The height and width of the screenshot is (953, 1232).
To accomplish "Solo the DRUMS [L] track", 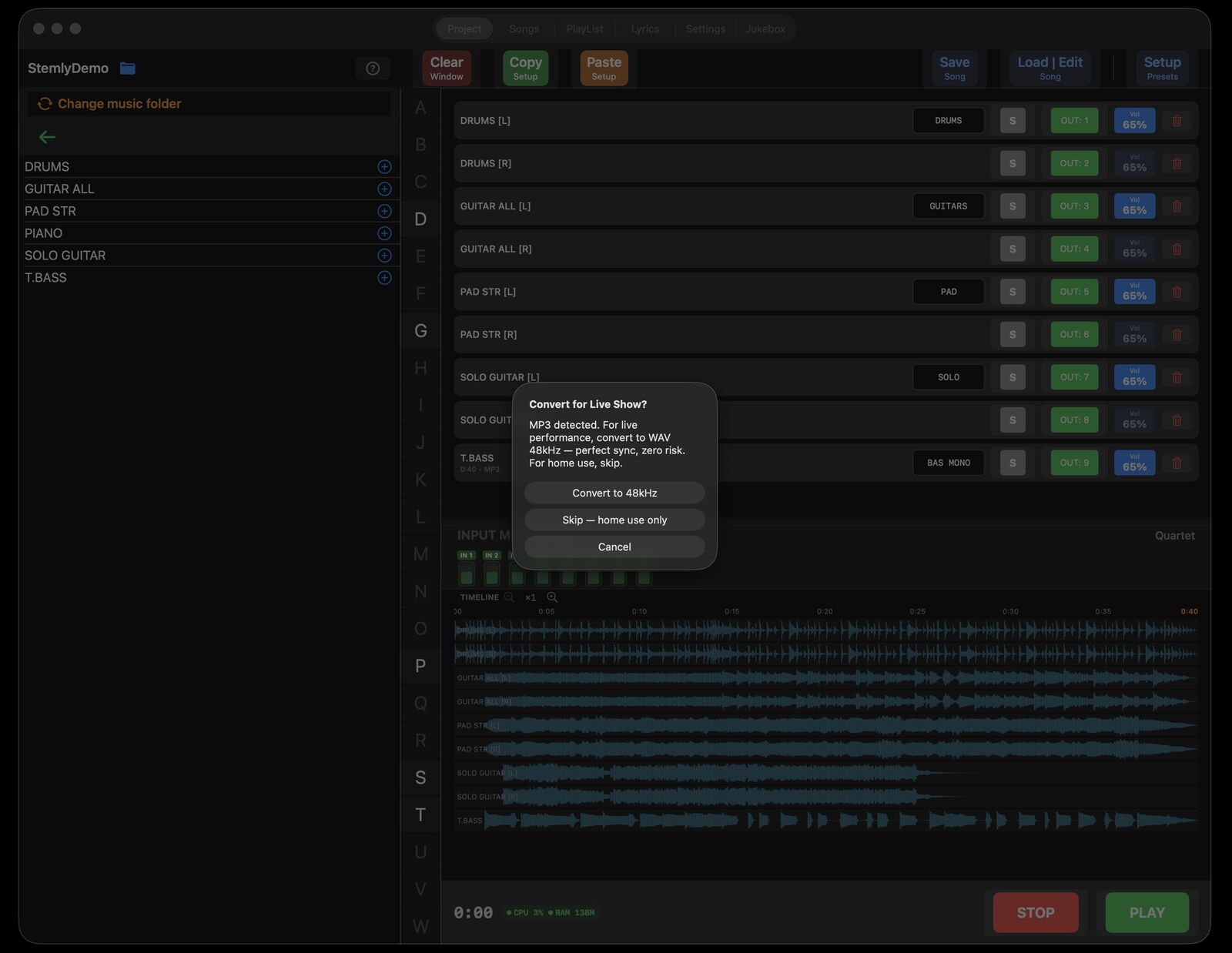I will [x=1013, y=121].
